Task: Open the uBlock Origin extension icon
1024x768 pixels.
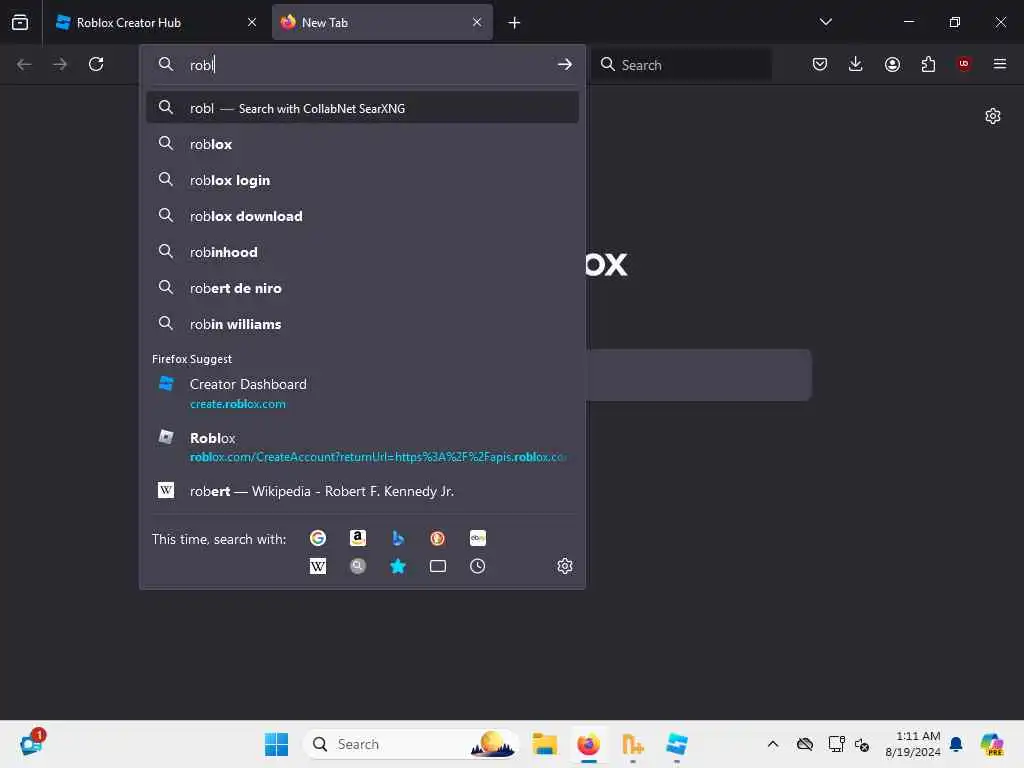Action: (964, 63)
